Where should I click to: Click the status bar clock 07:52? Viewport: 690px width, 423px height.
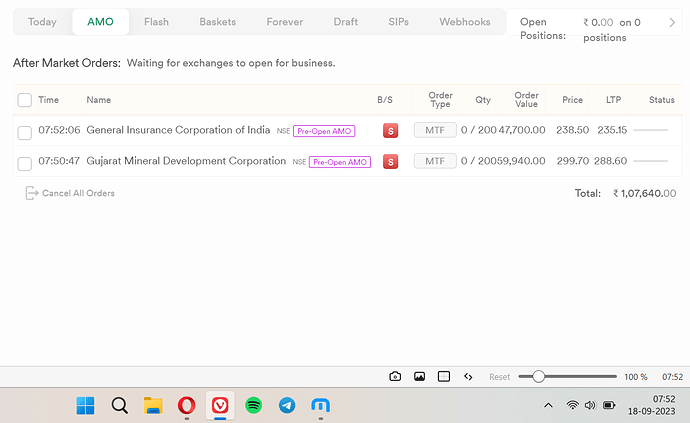pyautogui.click(x=672, y=377)
